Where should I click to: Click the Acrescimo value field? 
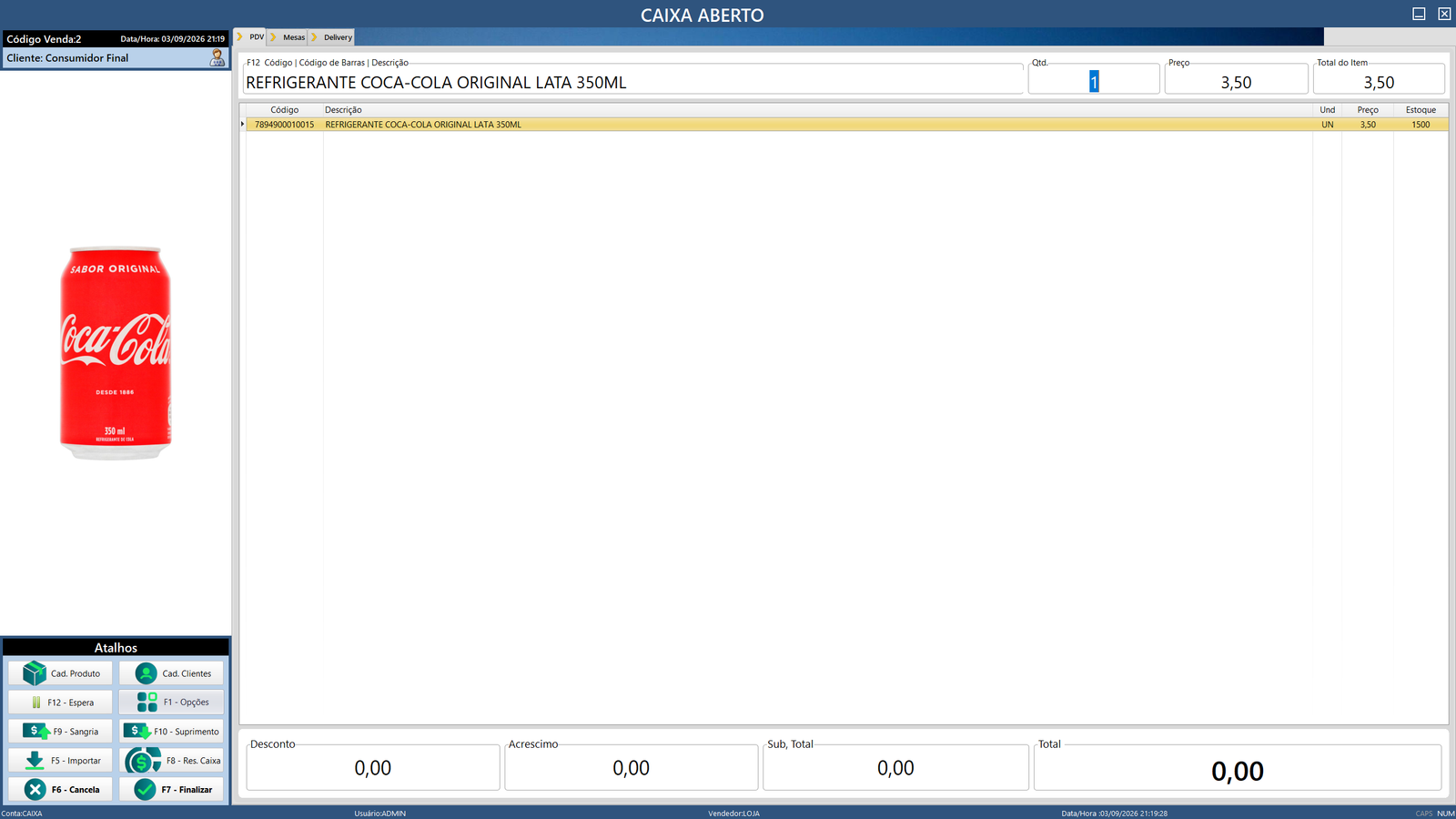[632, 768]
